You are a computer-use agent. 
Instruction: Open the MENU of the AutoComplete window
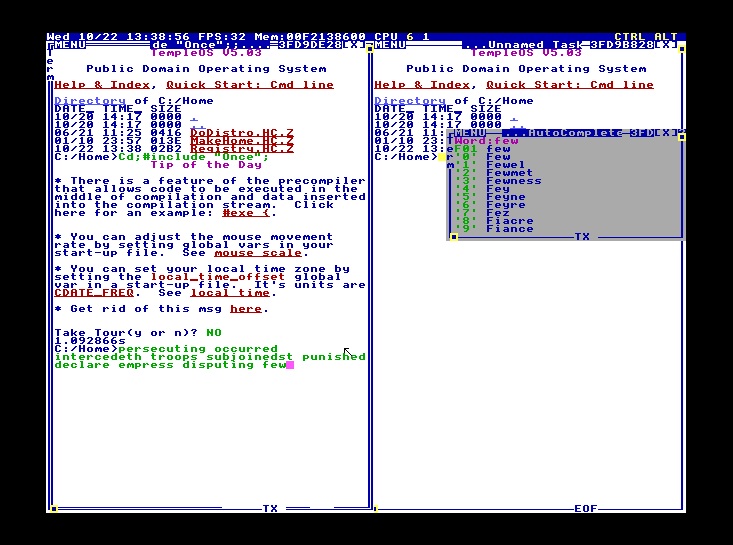point(470,133)
